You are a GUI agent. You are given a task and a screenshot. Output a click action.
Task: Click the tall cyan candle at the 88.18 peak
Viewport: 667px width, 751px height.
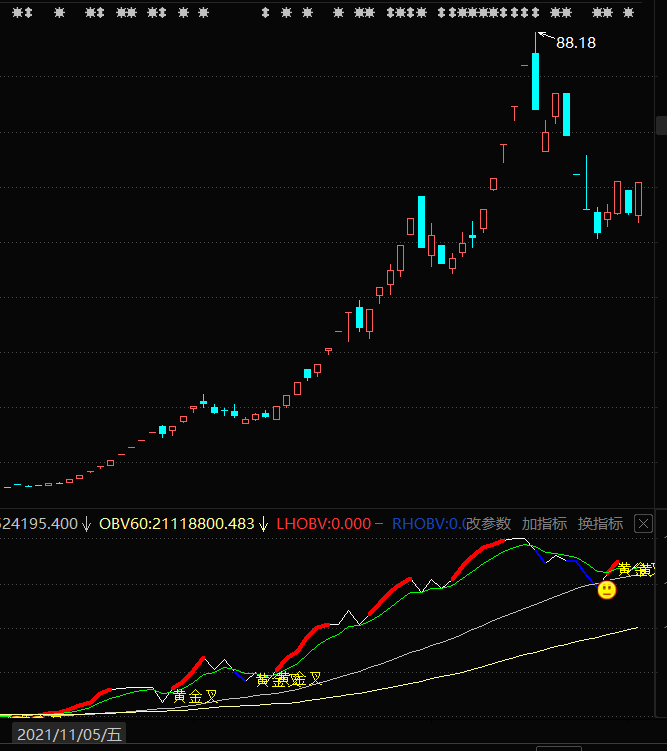point(536,81)
